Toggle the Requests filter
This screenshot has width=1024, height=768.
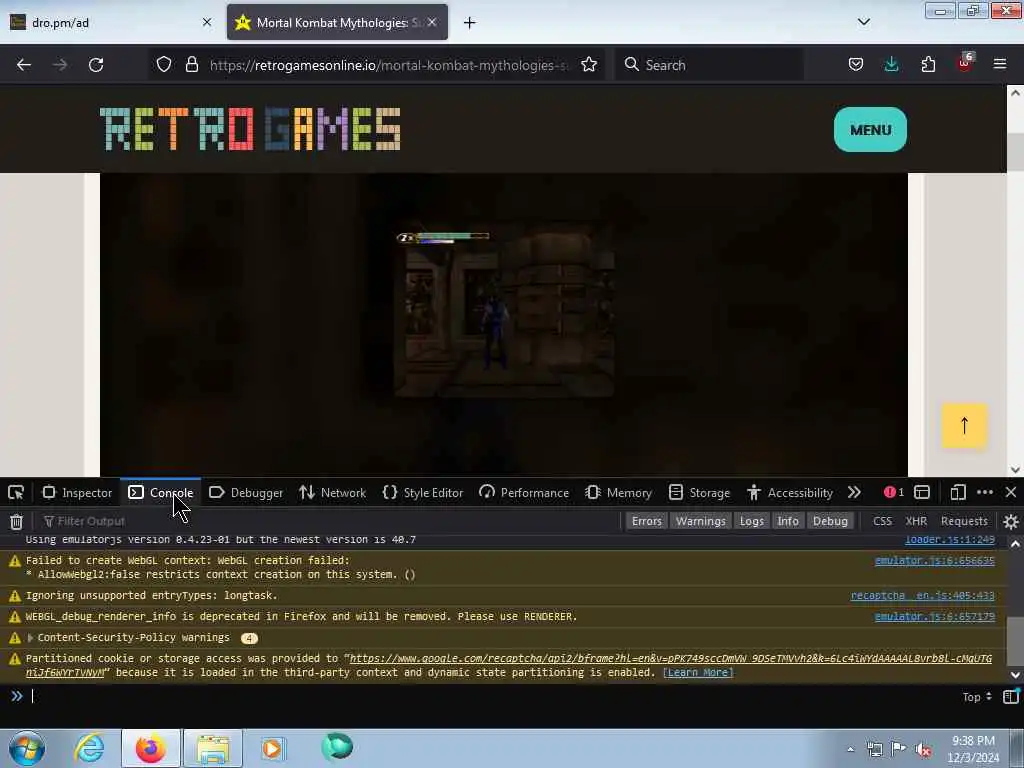964,521
